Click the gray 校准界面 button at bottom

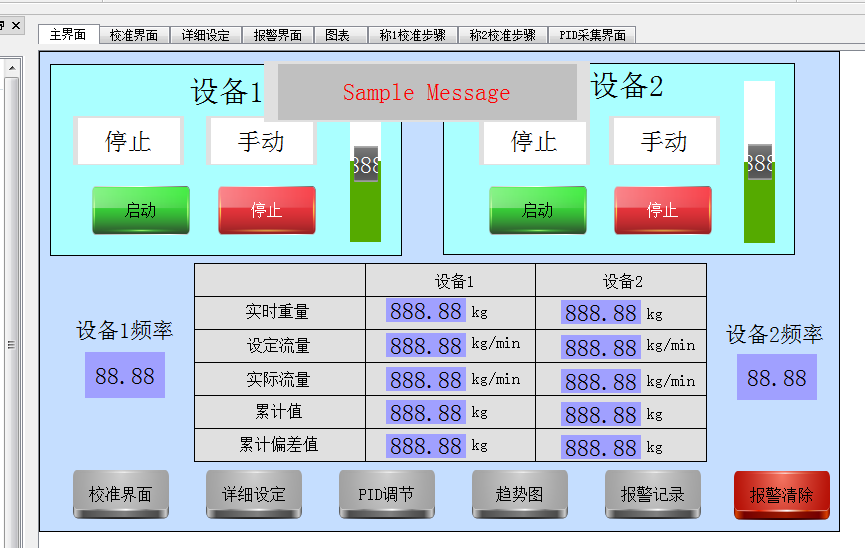pyautogui.click(x=121, y=494)
